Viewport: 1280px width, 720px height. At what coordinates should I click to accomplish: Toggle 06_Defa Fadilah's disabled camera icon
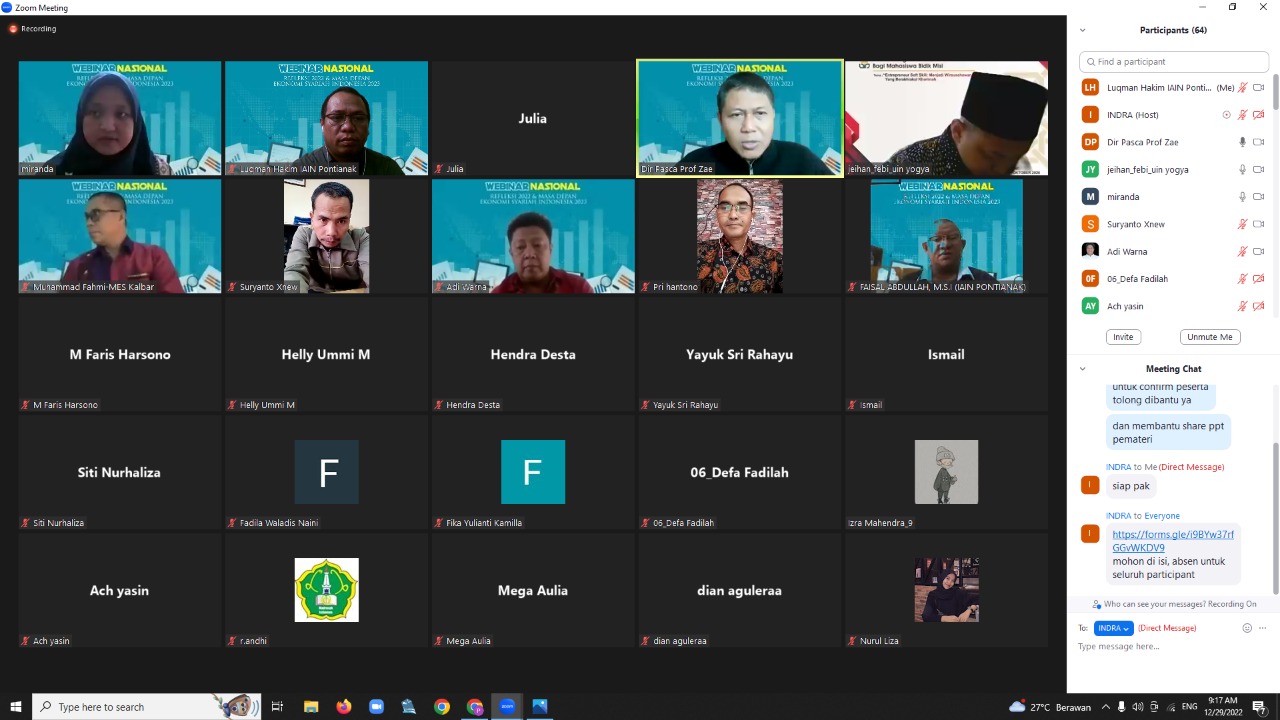click(x=1259, y=279)
